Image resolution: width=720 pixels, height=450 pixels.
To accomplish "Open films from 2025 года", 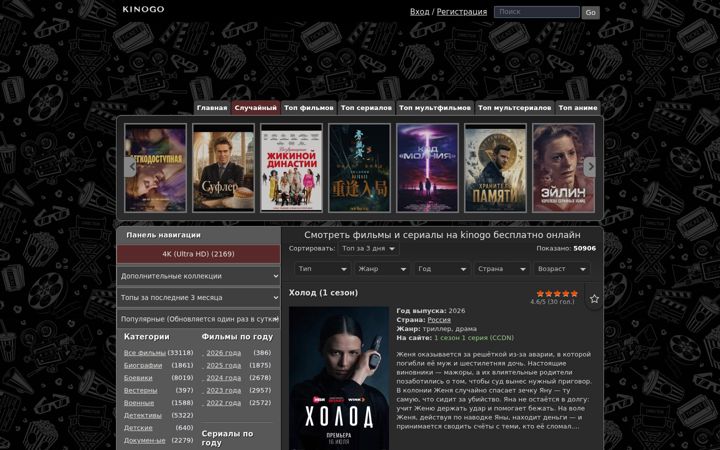I will (x=223, y=366).
